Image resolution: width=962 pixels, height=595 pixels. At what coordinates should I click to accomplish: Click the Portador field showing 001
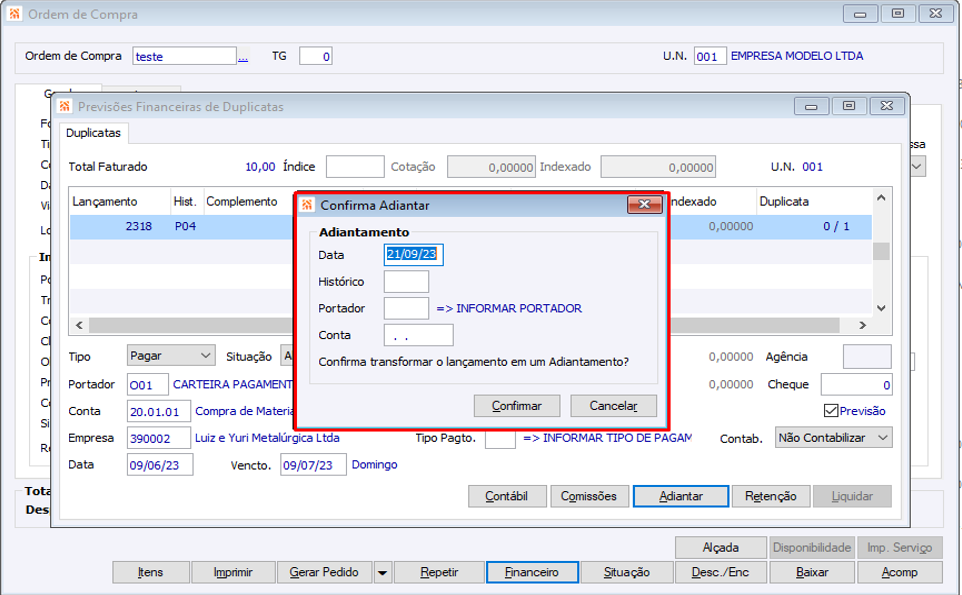click(147, 385)
